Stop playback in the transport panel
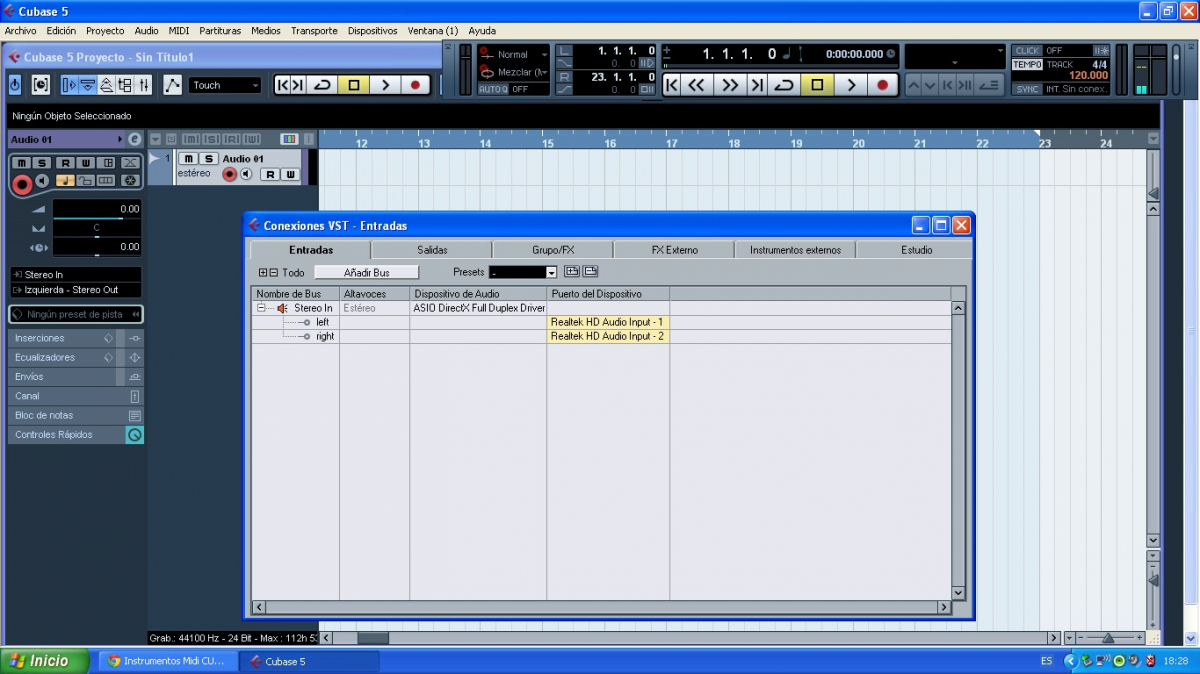This screenshot has height=674, width=1200. click(x=817, y=85)
